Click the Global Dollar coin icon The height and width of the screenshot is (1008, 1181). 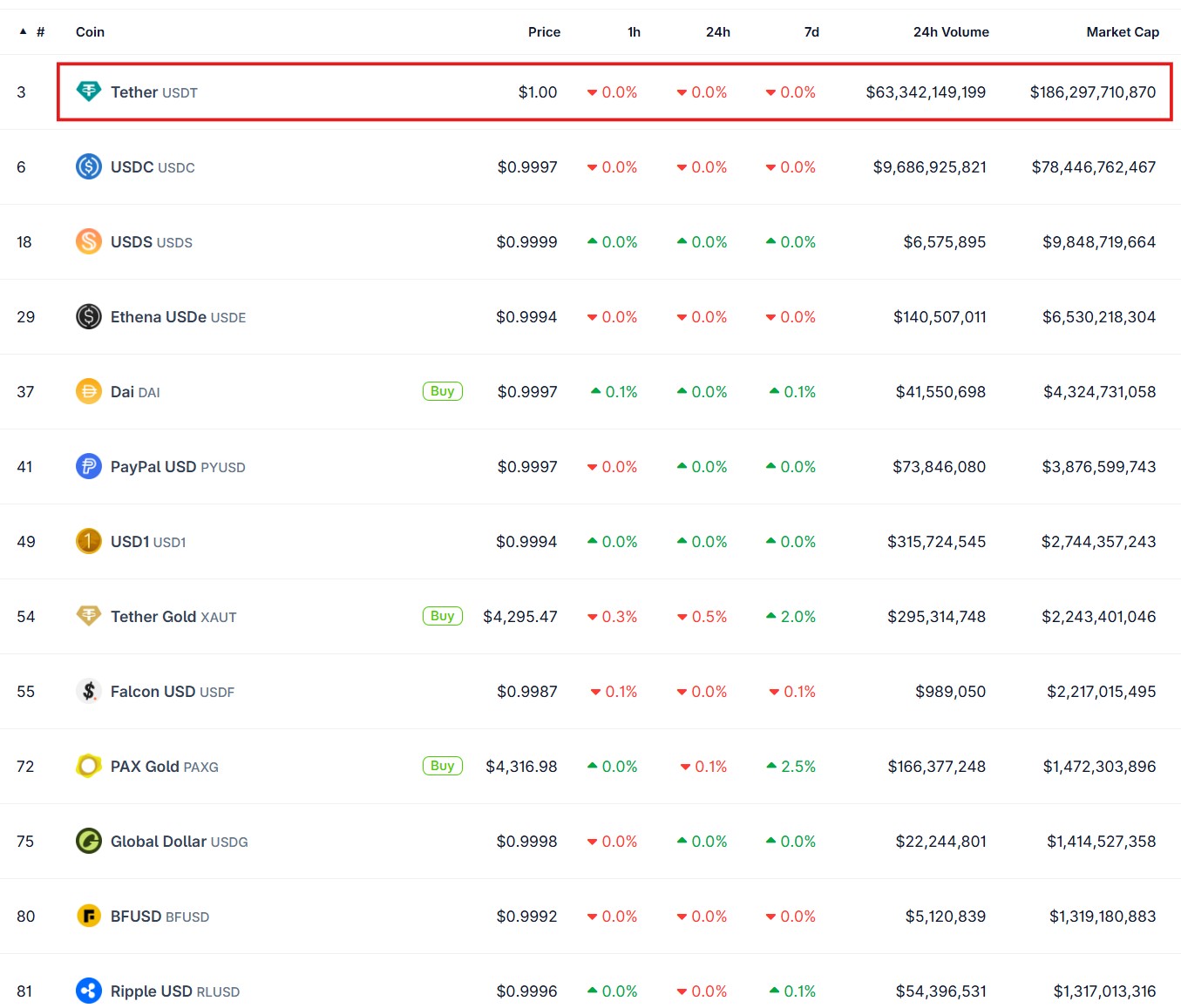(x=88, y=841)
